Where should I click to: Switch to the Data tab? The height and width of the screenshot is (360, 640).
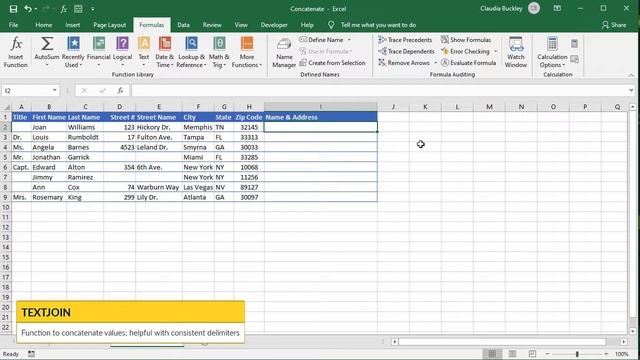point(183,25)
